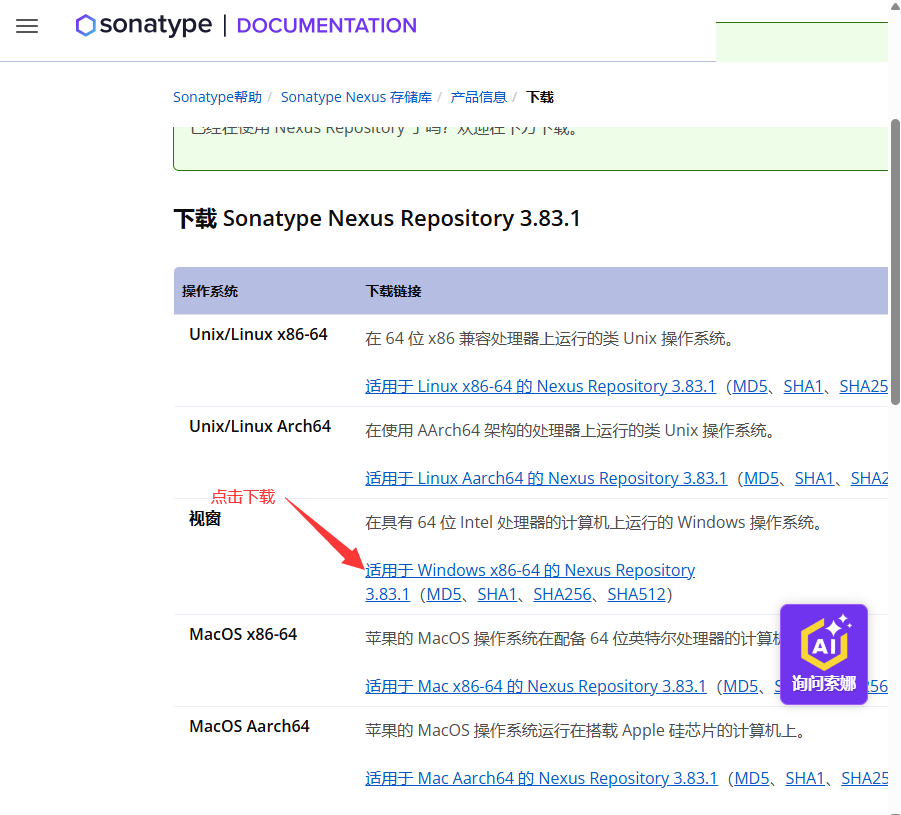
Task: Click the 下载链接 column header
Action: click(x=393, y=291)
